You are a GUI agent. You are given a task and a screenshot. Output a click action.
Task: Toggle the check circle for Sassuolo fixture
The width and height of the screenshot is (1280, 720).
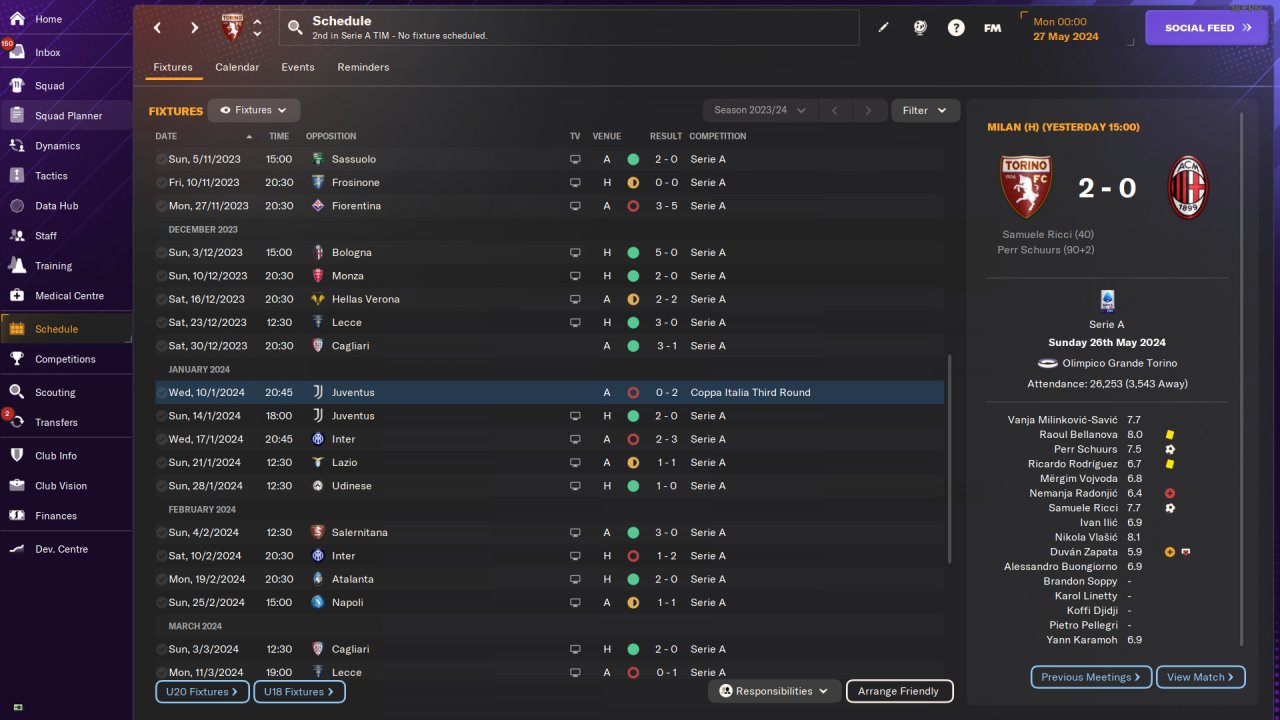pyautogui.click(x=161, y=159)
